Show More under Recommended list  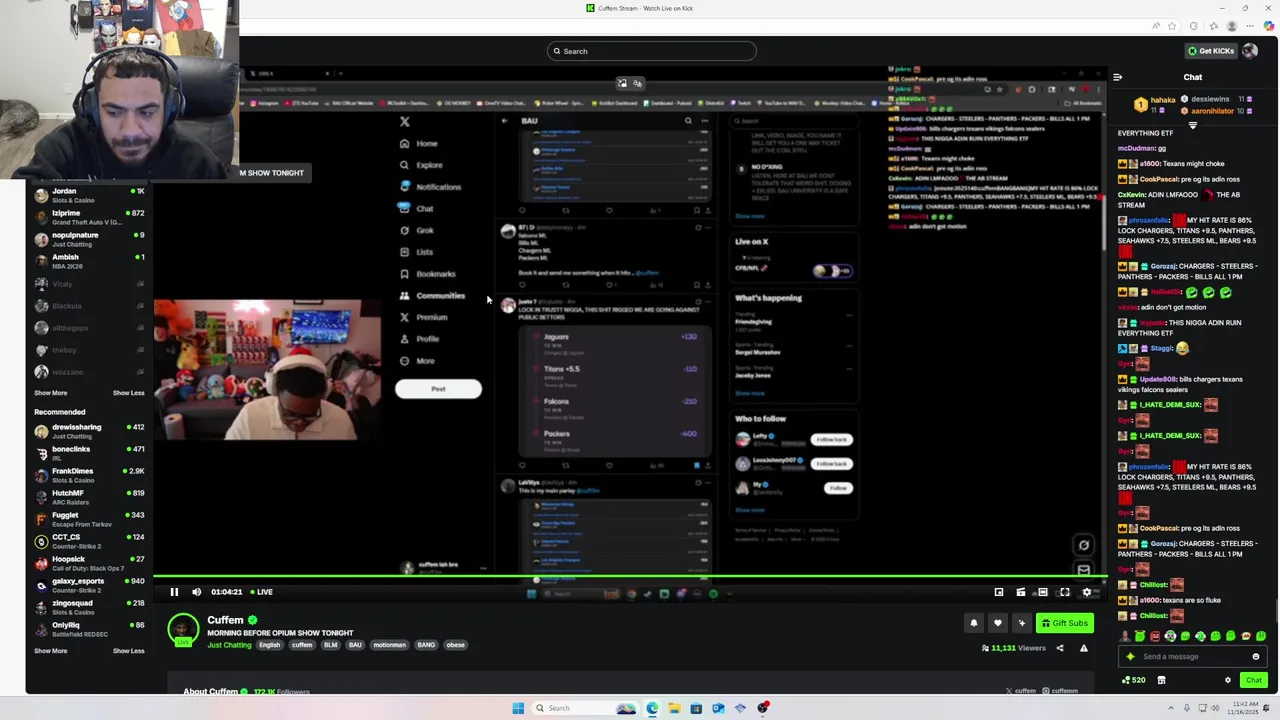pos(51,651)
